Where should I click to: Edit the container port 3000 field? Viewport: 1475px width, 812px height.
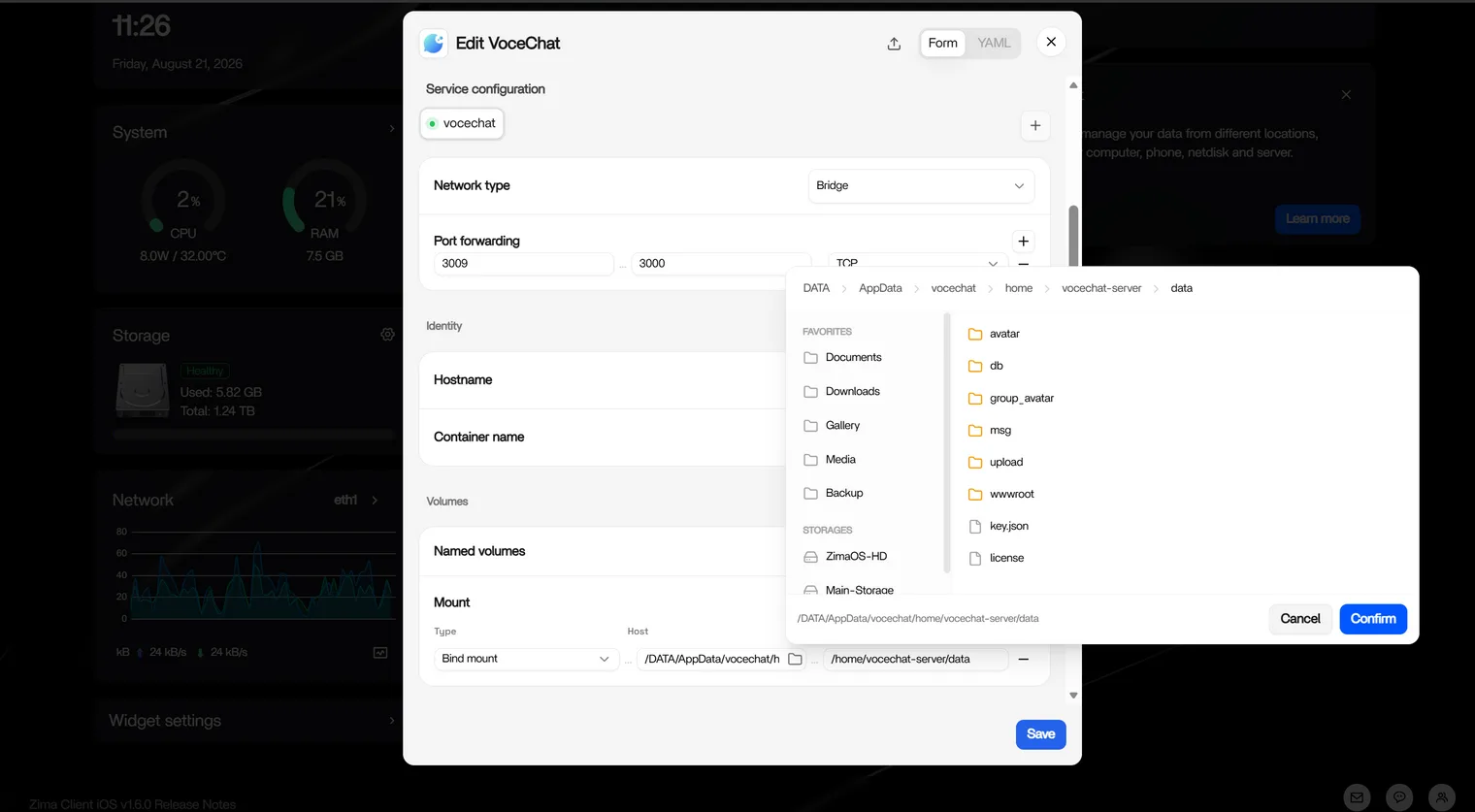(720, 263)
